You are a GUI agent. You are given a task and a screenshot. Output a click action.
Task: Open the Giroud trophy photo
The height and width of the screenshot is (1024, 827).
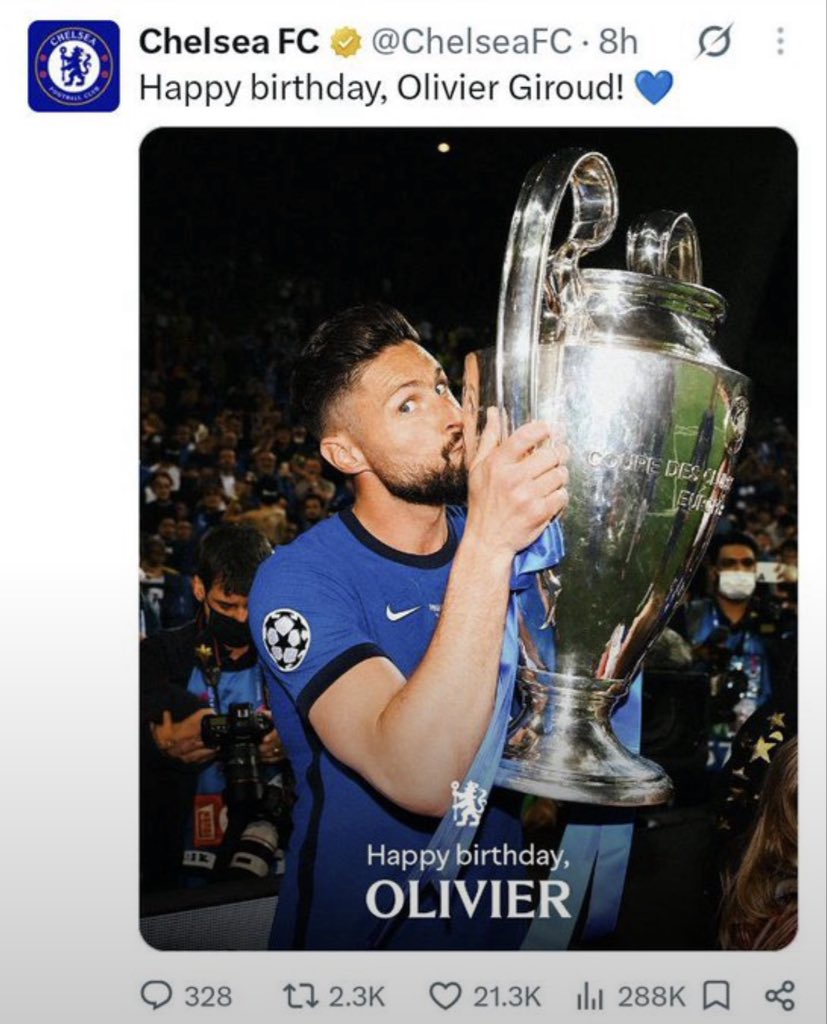point(468,538)
